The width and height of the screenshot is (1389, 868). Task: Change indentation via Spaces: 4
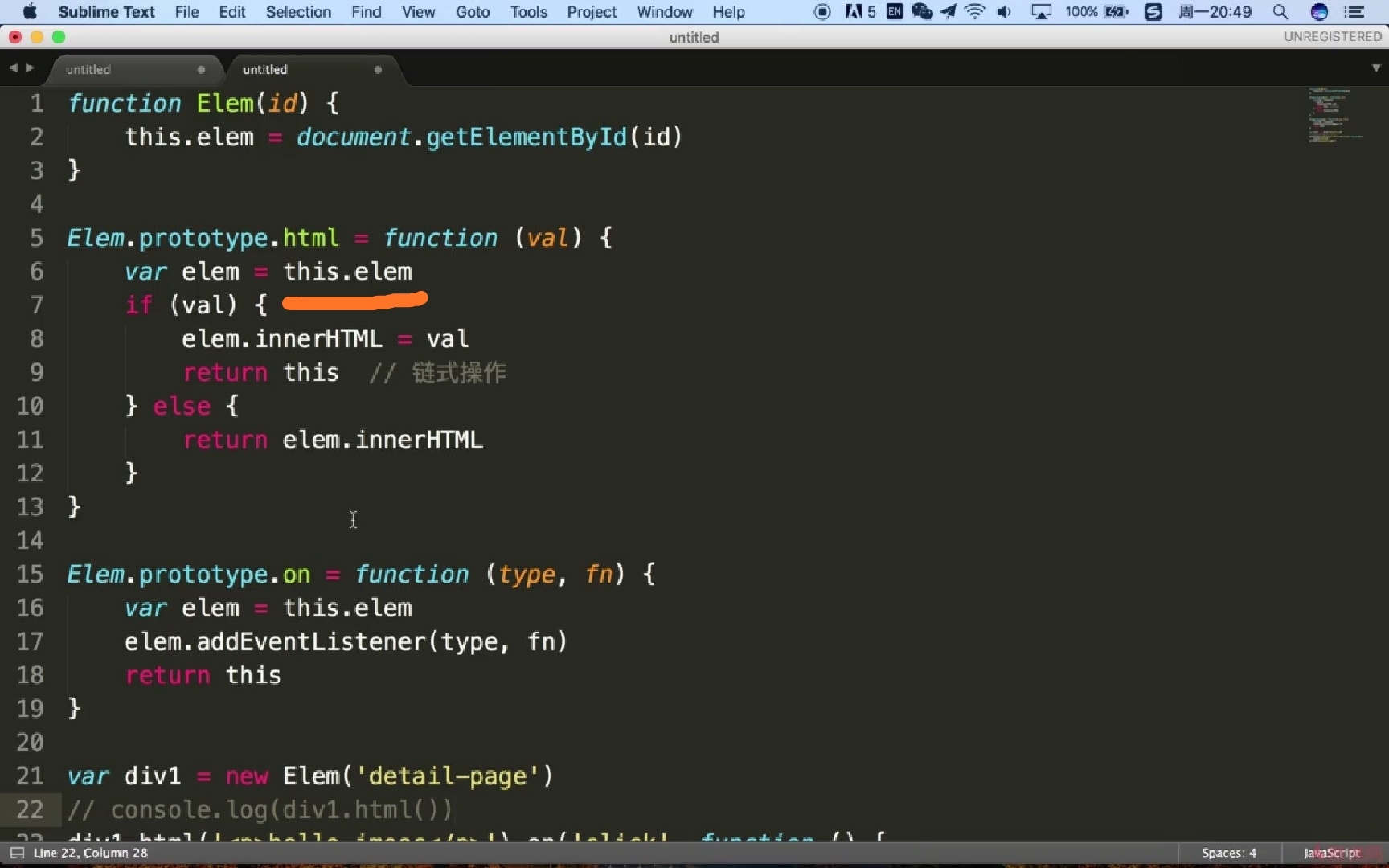(1229, 853)
